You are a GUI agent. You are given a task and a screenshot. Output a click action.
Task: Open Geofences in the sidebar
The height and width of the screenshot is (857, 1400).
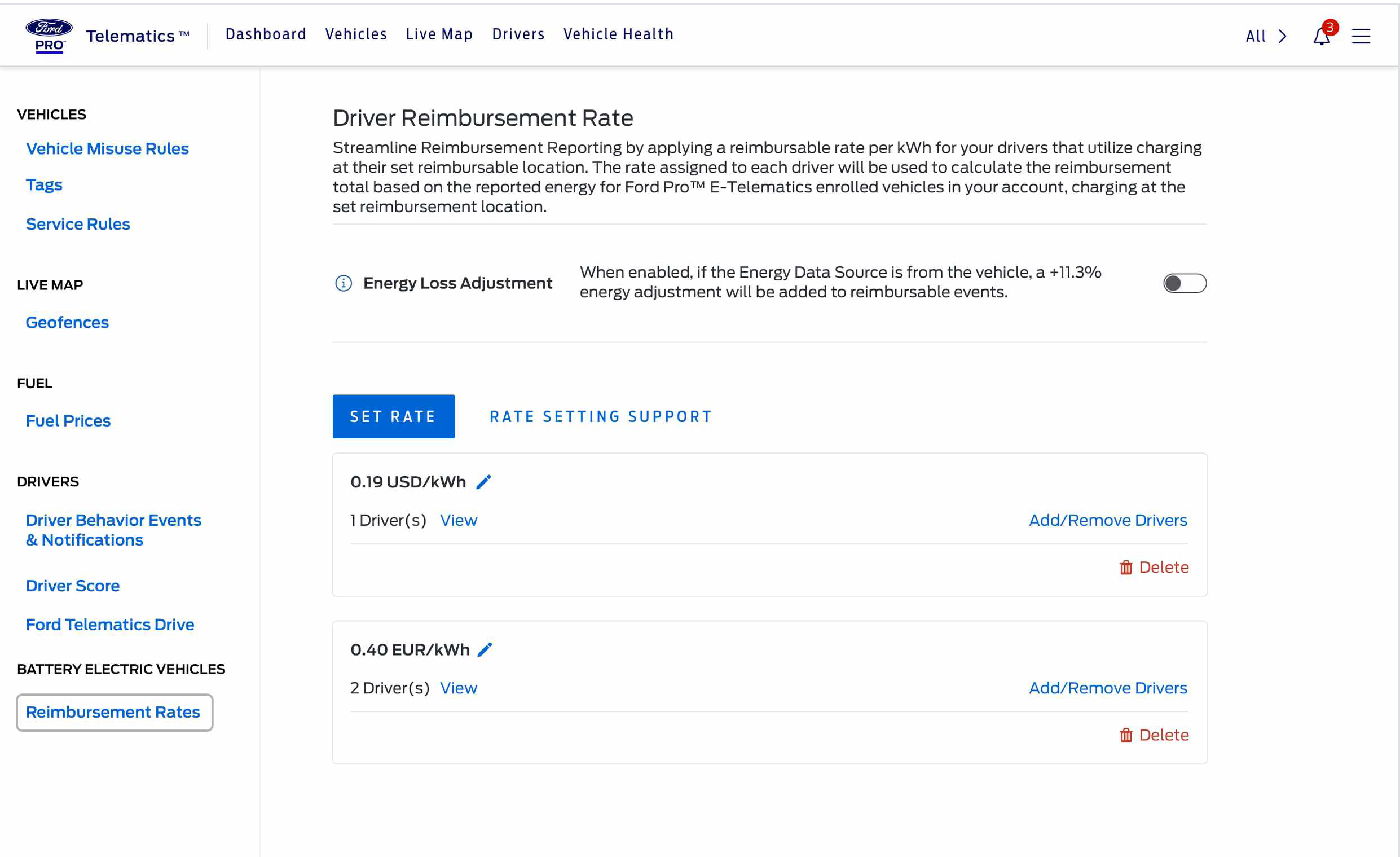(x=67, y=322)
